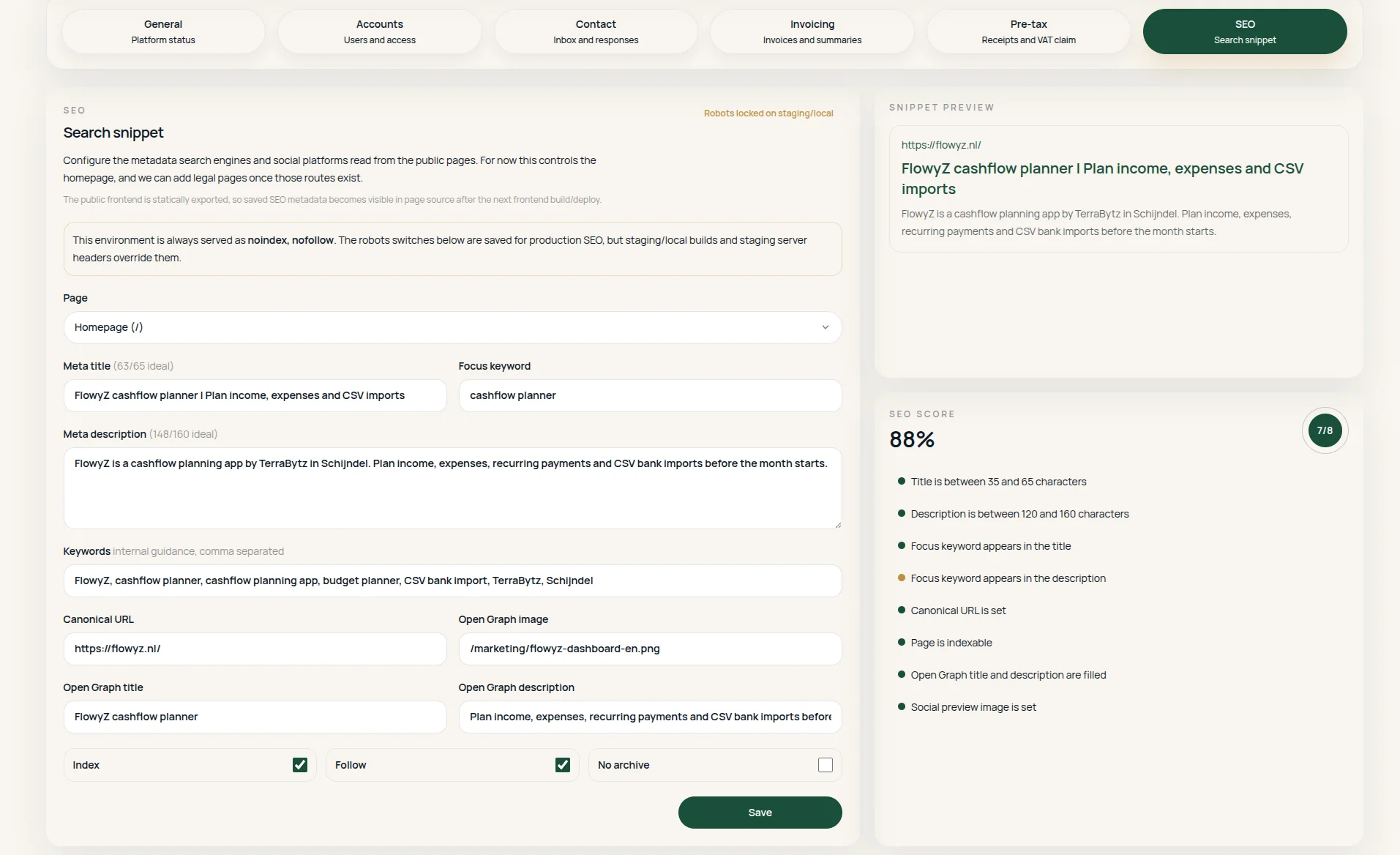Click 'Robots locked on staging/local' notice

768,113
